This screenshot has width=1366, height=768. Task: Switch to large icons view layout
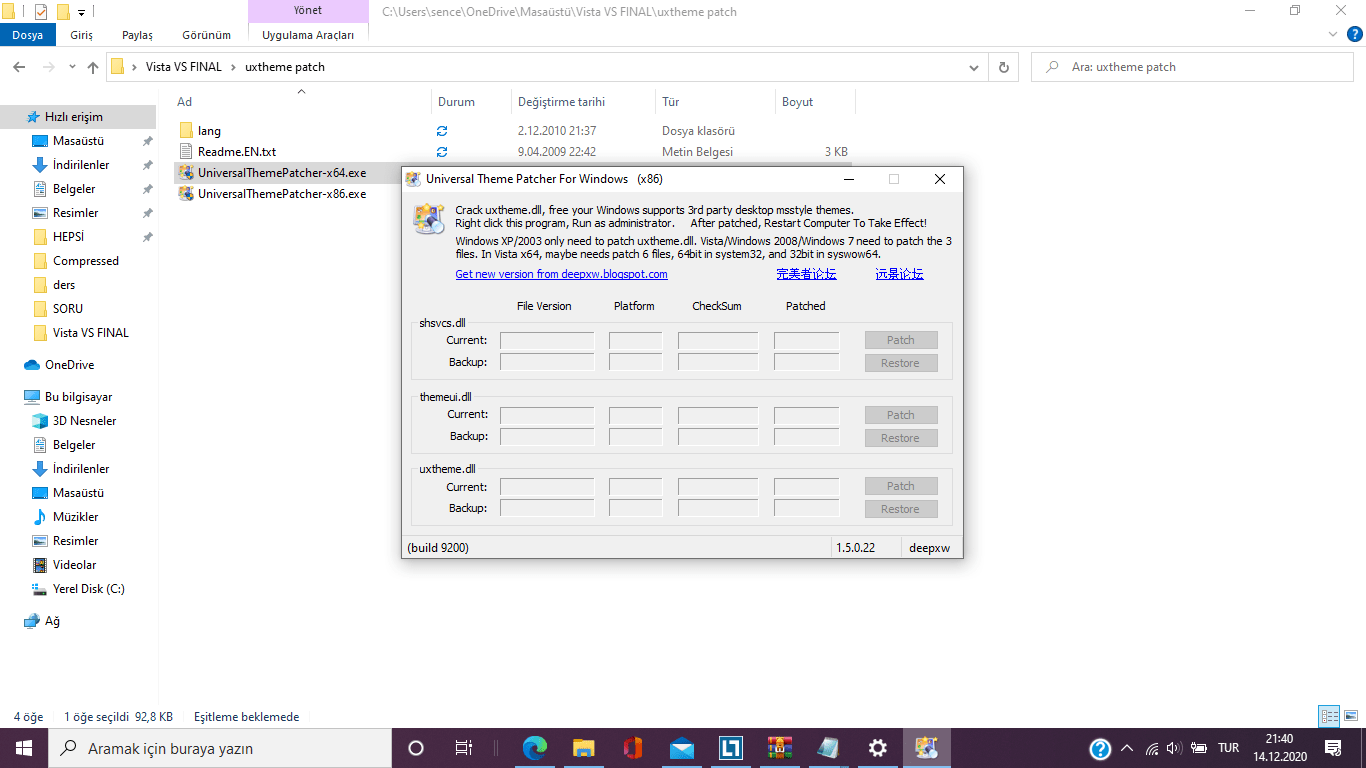point(1351,716)
